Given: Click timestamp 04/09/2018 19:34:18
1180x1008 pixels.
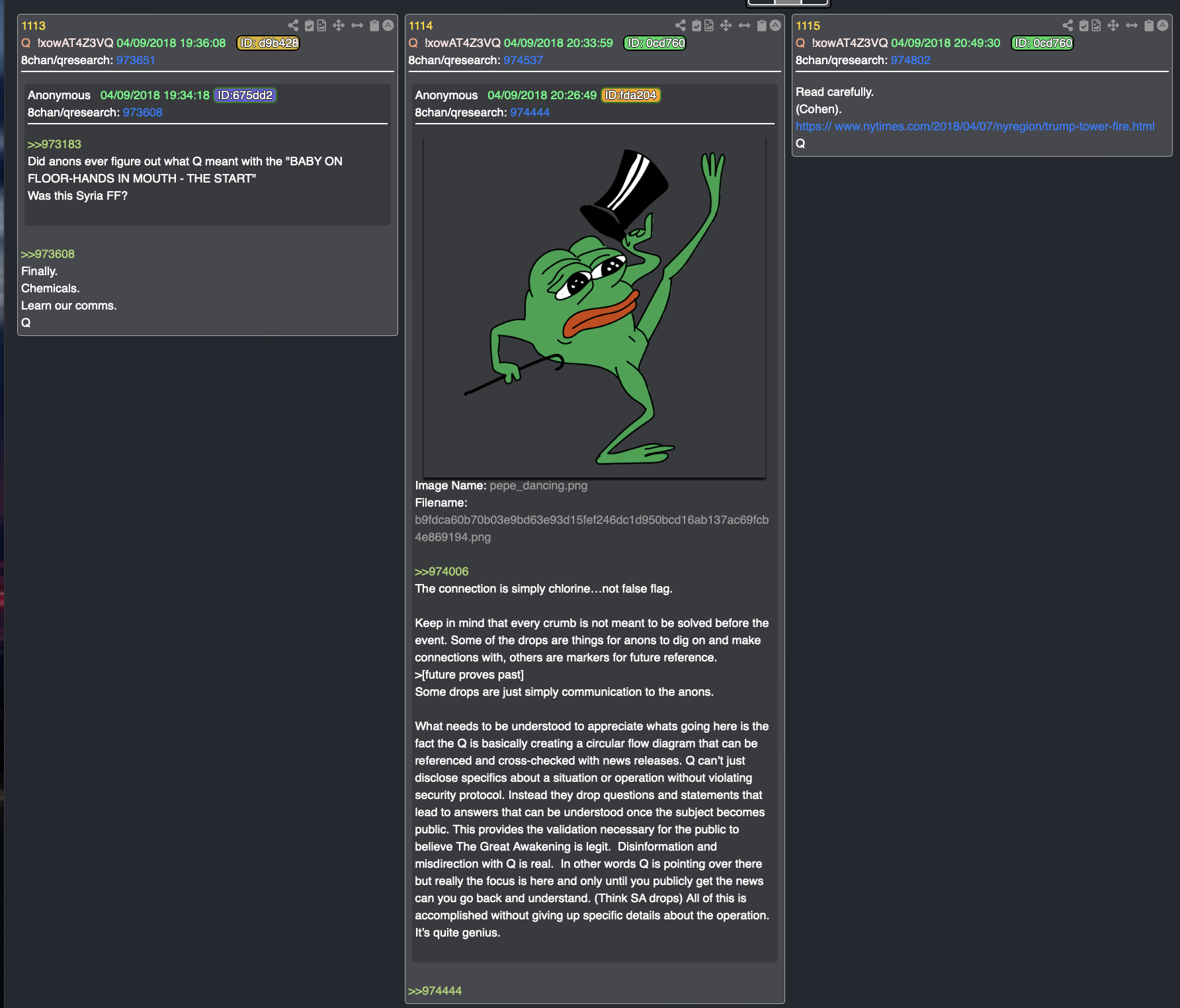Looking at the screenshot, I should 155,95.
